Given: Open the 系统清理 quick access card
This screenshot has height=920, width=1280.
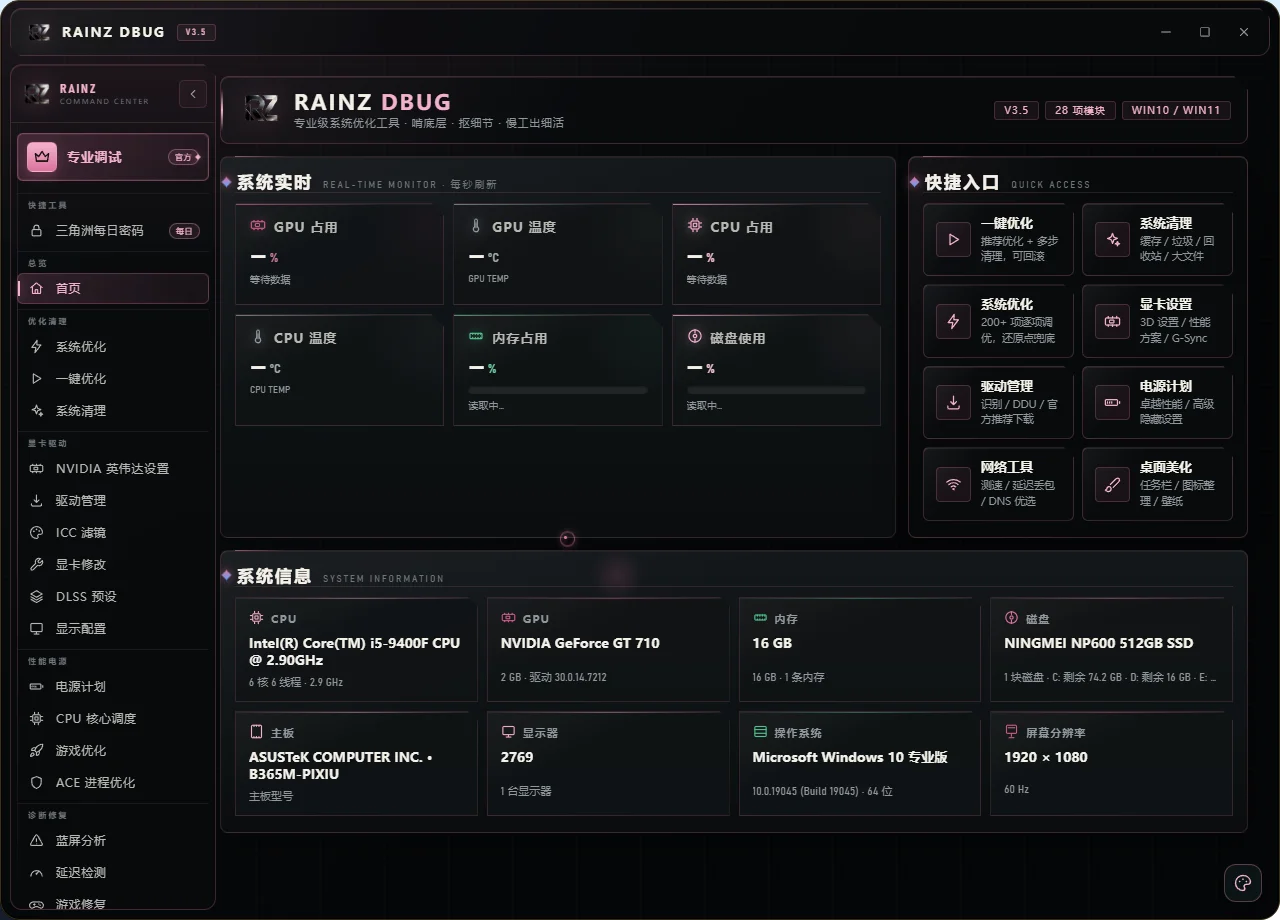Looking at the screenshot, I should point(1157,239).
